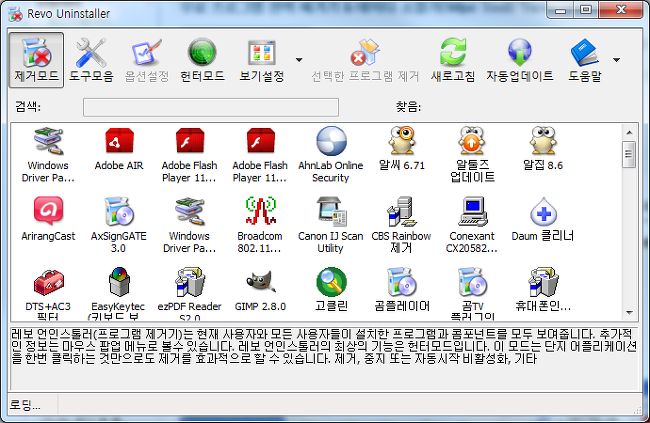Open the 도구모음 tools button
Image resolution: width=650 pixels, height=423 pixels.
tap(91, 60)
